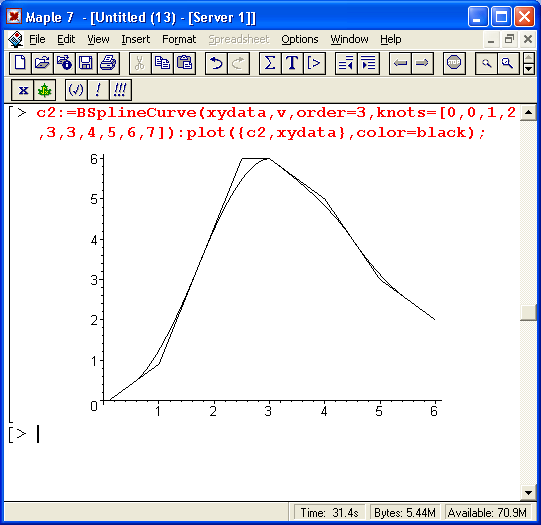Execute the worksheet with triple exclamation icon
Viewport: 541px width, 525px height.
pos(120,90)
